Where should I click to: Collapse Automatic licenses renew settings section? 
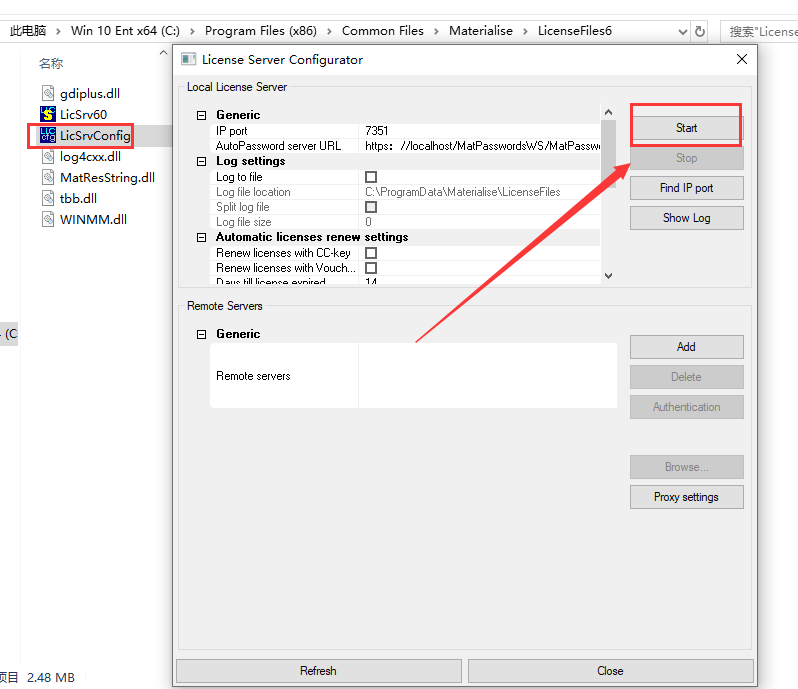tap(202, 238)
